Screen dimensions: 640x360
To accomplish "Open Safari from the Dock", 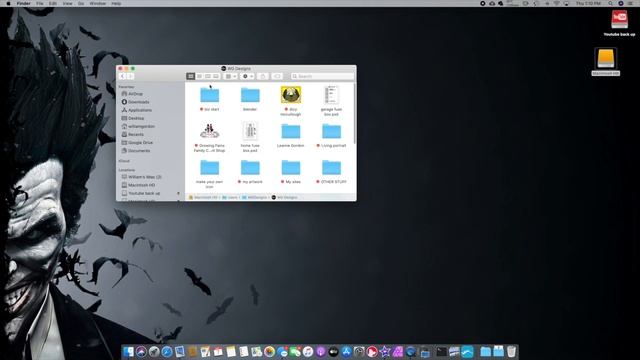I will tap(167, 351).
